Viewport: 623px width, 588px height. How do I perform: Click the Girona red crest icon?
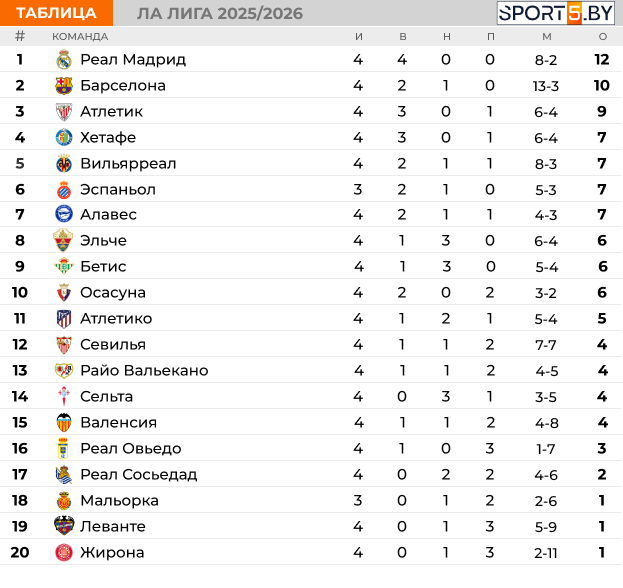[x=64, y=552]
